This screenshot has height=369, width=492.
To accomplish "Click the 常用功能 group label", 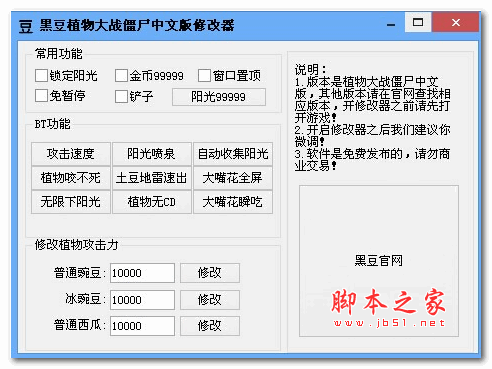I will pos(59,54).
